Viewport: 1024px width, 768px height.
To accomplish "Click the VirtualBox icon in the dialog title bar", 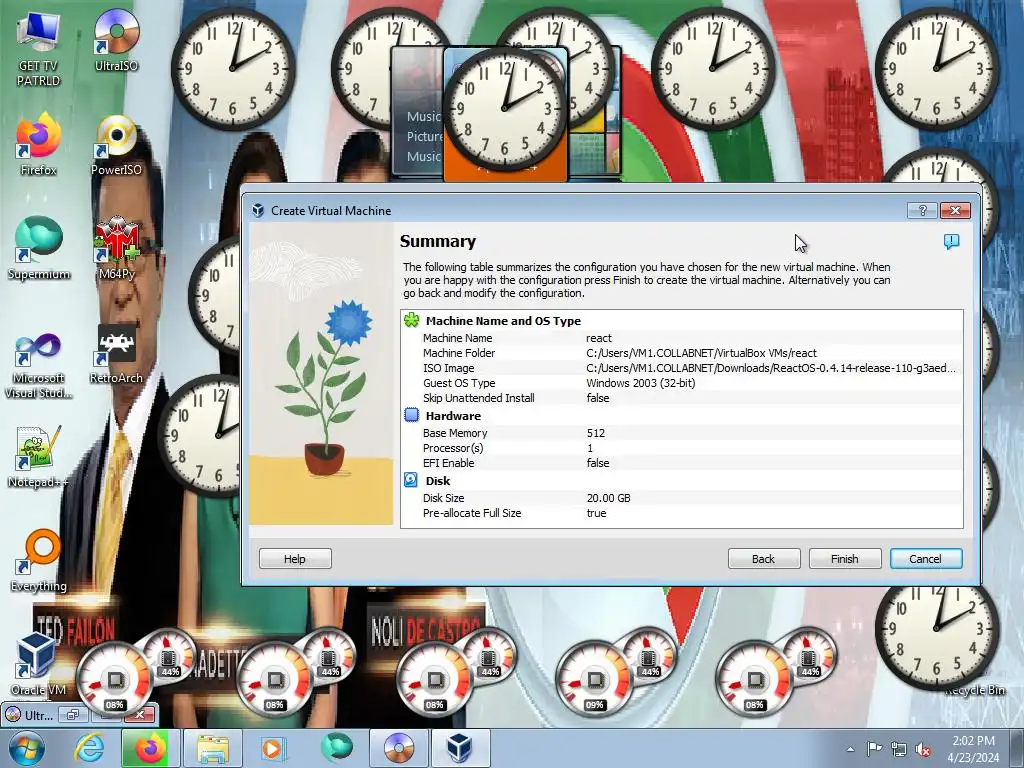I will [x=258, y=210].
